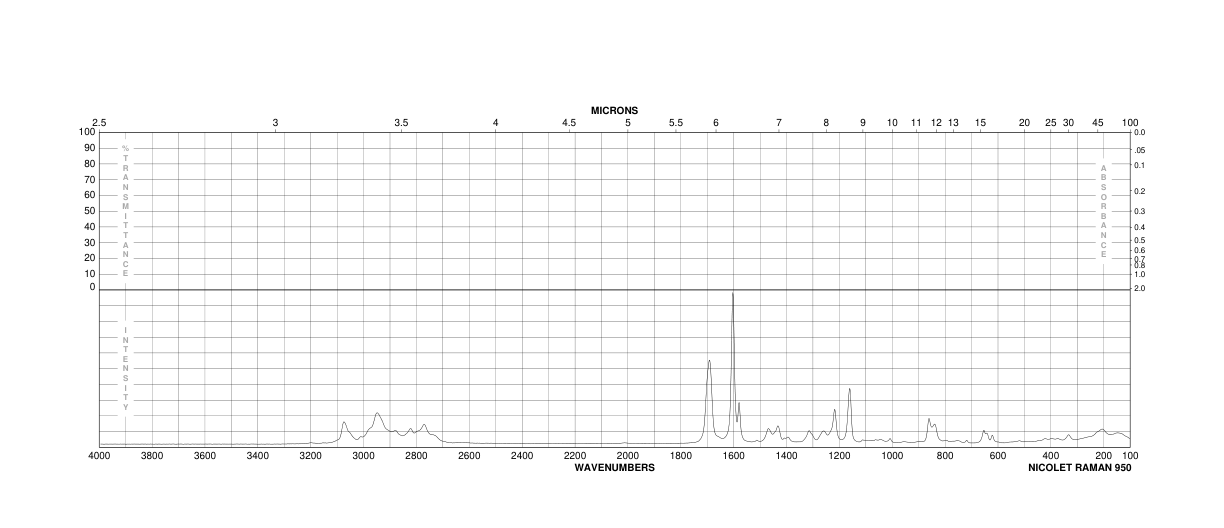Click the 2.5 micron scale label
This screenshot has height=528, width=1224.
tap(99, 123)
